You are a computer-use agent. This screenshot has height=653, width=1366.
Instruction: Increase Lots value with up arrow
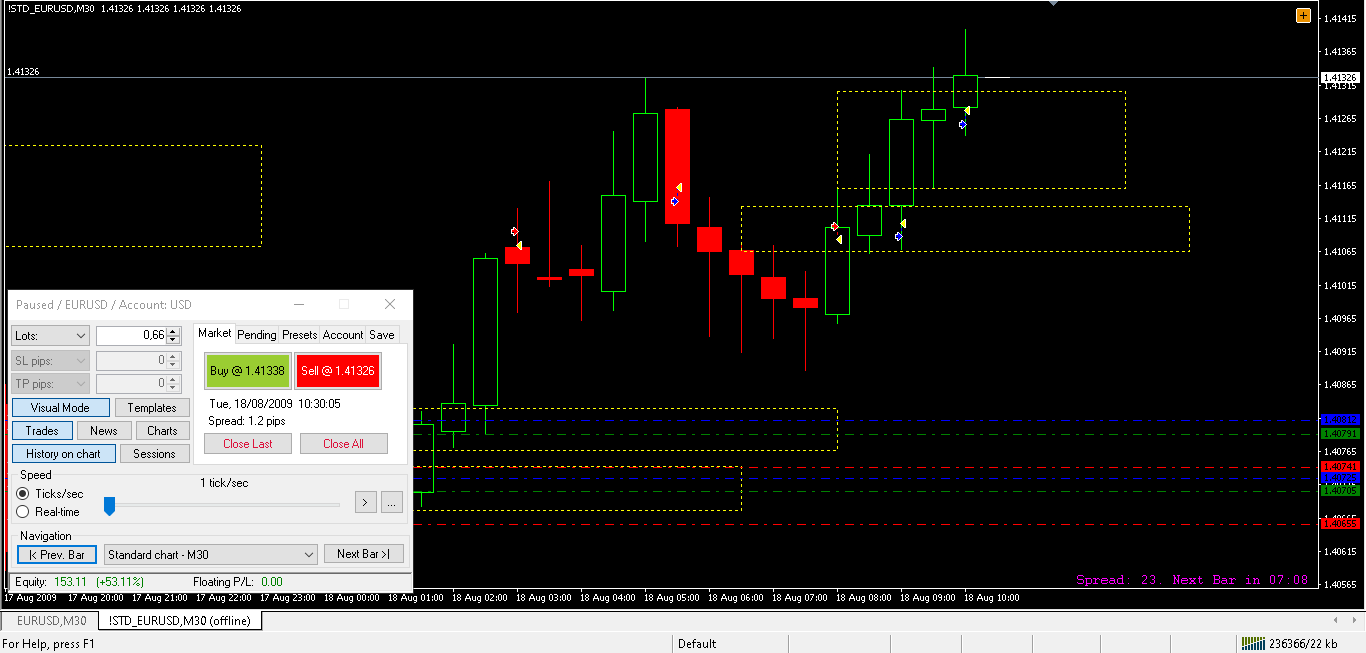click(172, 331)
